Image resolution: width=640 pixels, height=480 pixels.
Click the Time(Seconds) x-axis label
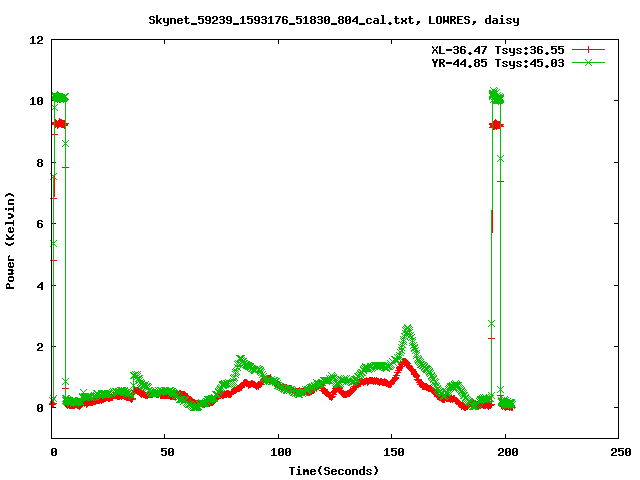(x=333, y=471)
